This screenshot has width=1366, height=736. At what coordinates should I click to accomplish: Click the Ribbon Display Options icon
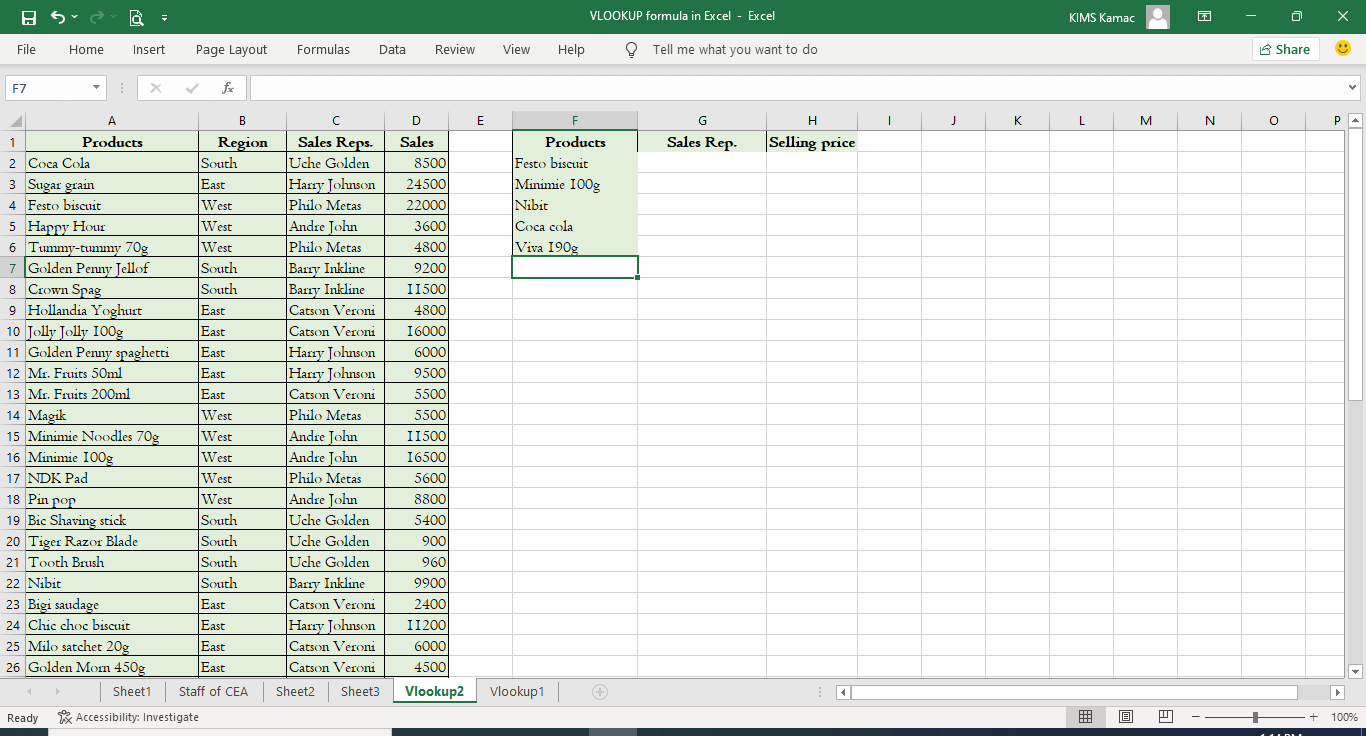click(1204, 17)
